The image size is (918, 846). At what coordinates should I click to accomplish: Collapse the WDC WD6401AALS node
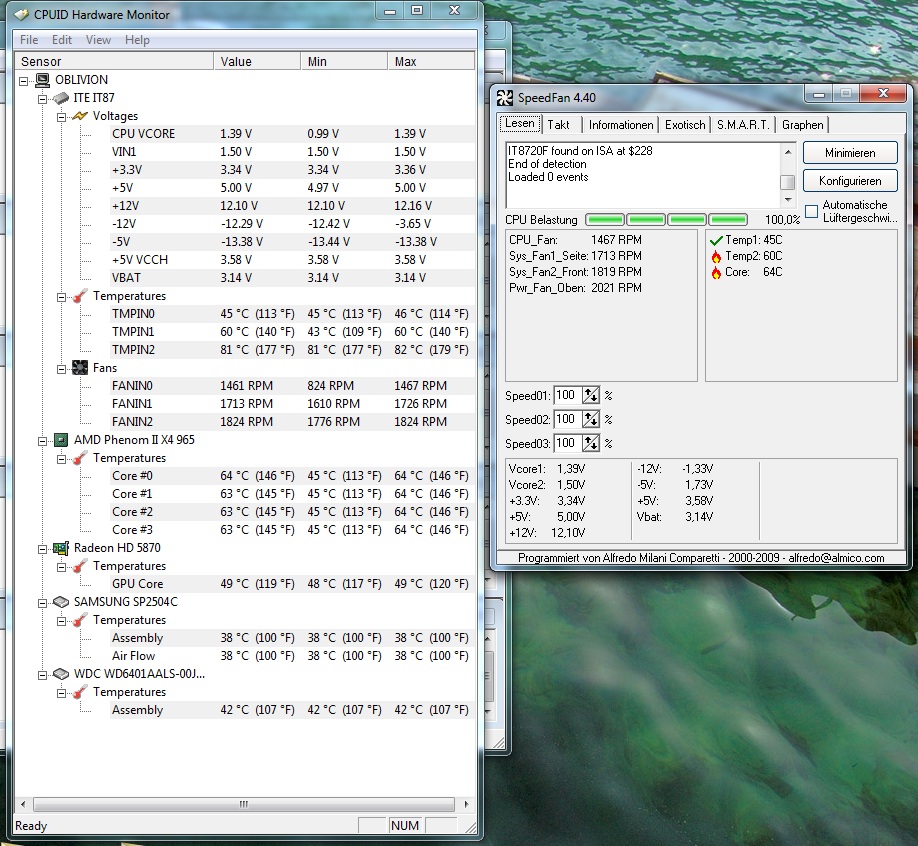click(42, 675)
